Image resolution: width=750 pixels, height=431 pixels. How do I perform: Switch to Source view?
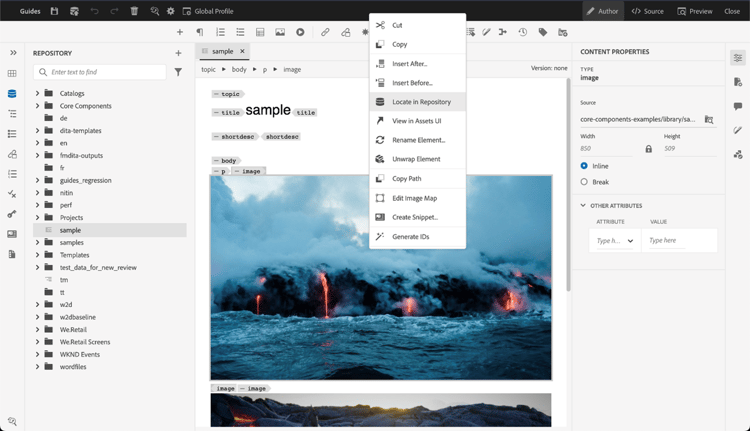point(647,11)
